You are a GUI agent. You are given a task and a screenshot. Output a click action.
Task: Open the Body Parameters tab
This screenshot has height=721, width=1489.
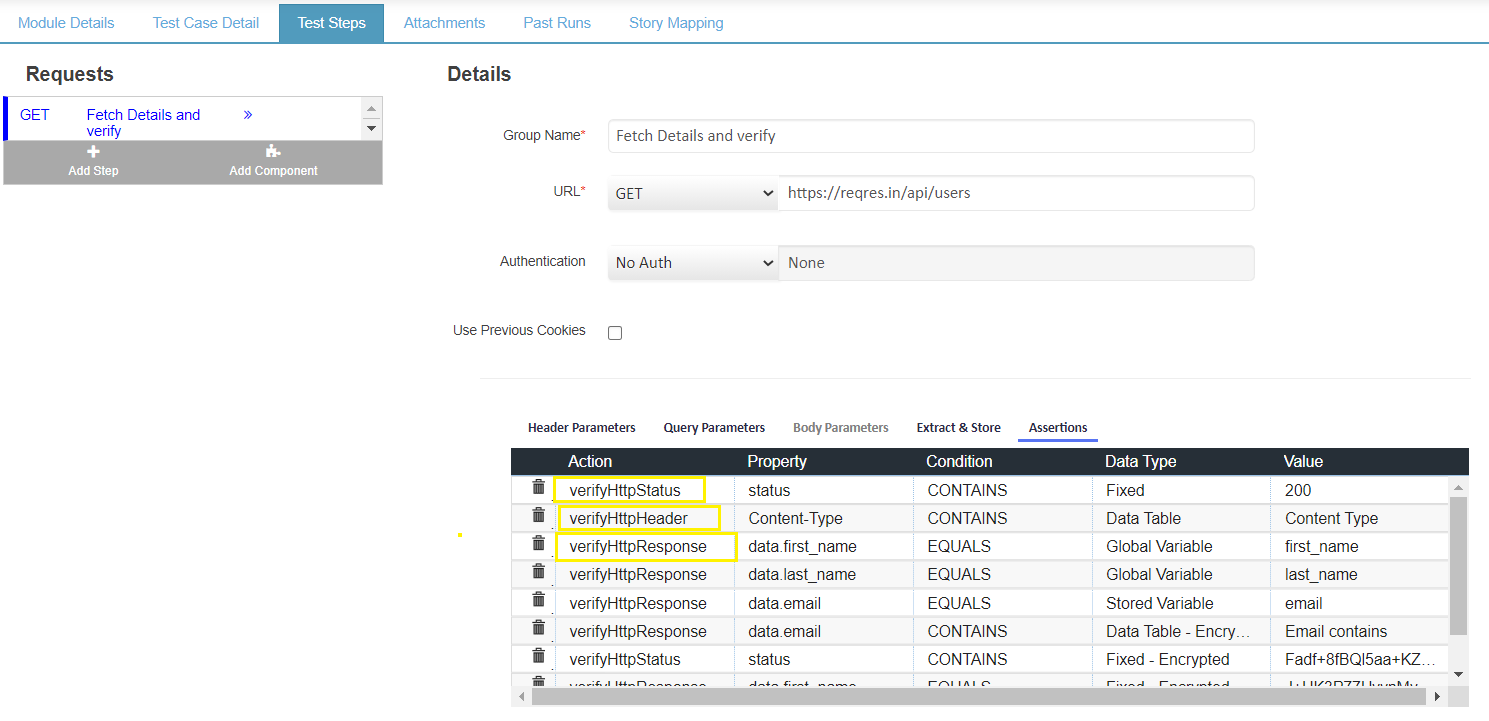point(841,428)
